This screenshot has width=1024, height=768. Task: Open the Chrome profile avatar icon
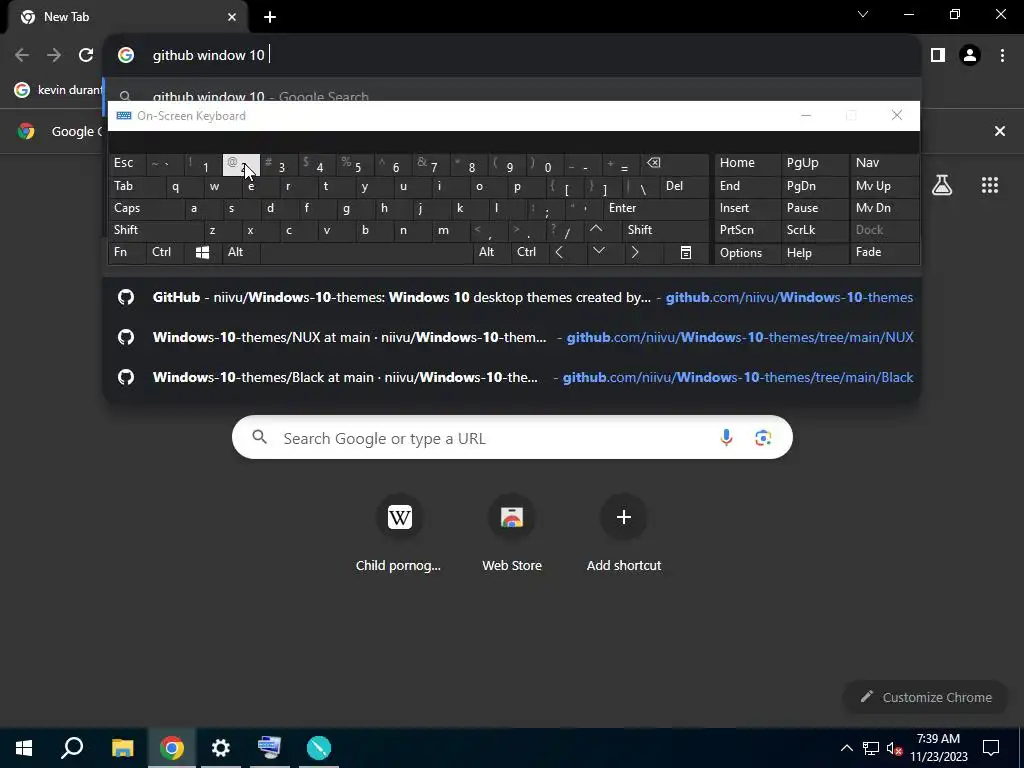(x=970, y=56)
